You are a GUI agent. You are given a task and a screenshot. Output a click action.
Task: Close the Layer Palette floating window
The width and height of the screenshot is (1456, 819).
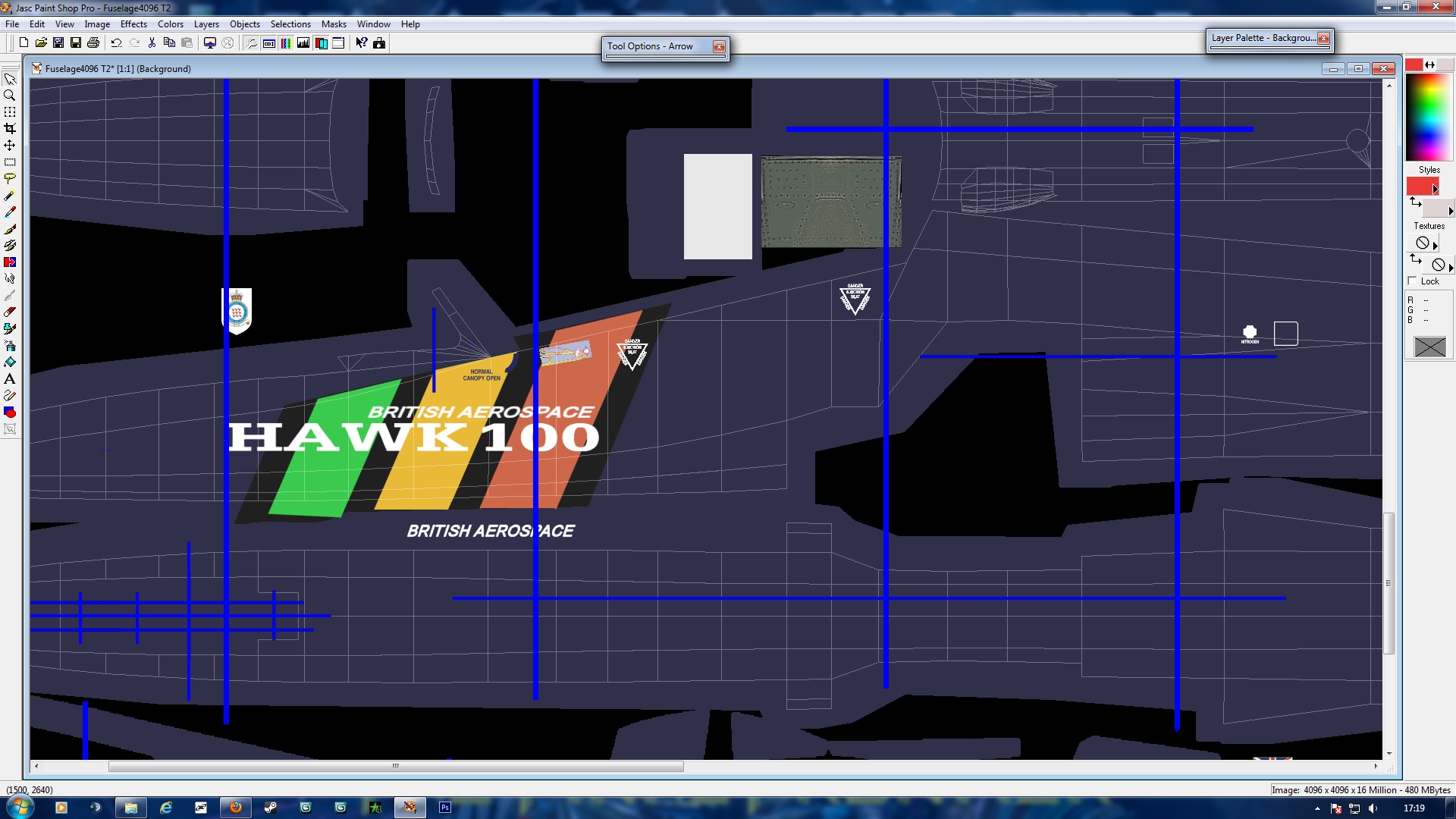[1323, 39]
